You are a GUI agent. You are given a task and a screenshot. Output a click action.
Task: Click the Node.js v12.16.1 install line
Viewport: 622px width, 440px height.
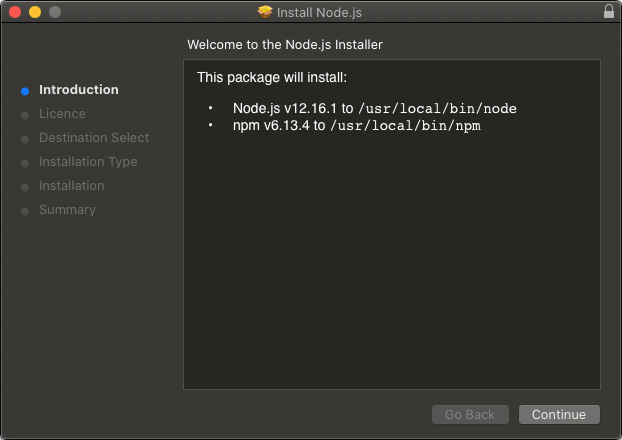pyautogui.click(x=374, y=108)
